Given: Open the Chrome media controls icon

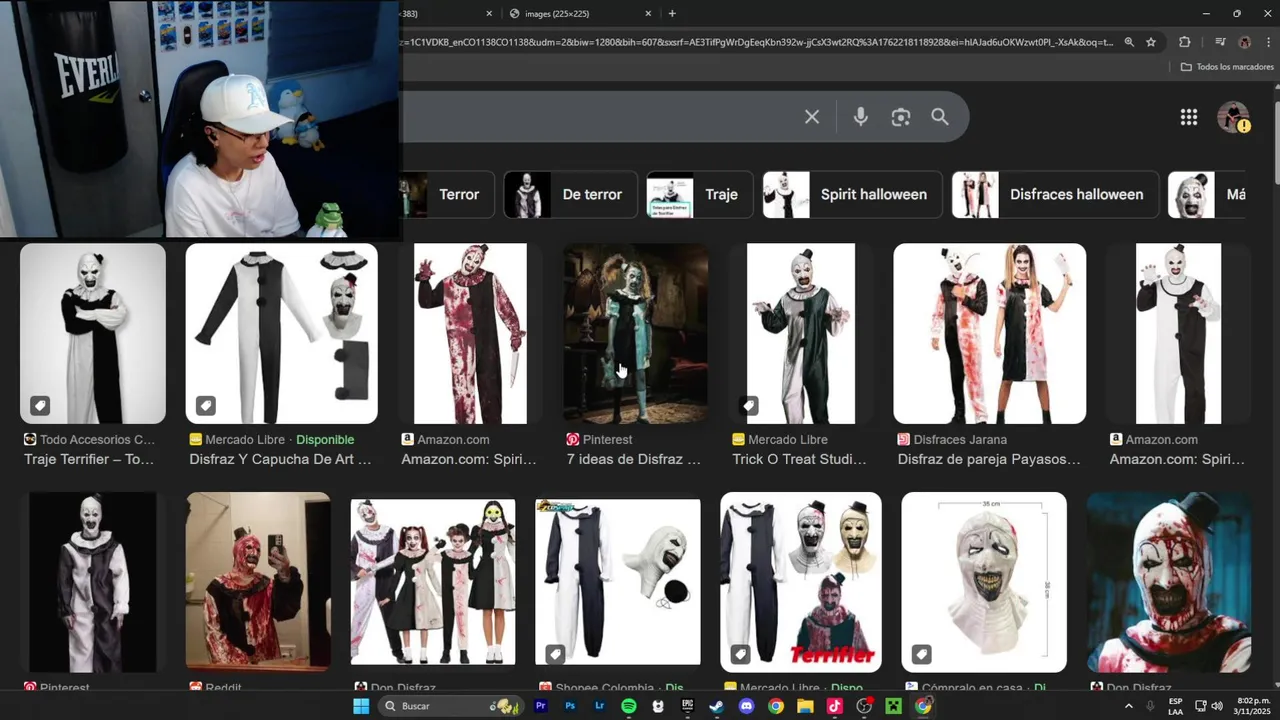Looking at the screenshot, I should pyautogui.click(x=1220, y=42).
